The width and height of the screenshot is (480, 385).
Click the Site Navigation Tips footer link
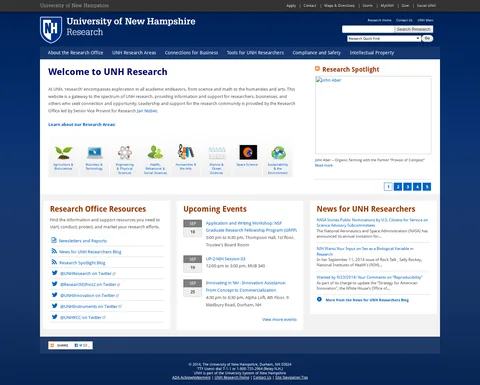pyautogui.click(x=291, y=378)
